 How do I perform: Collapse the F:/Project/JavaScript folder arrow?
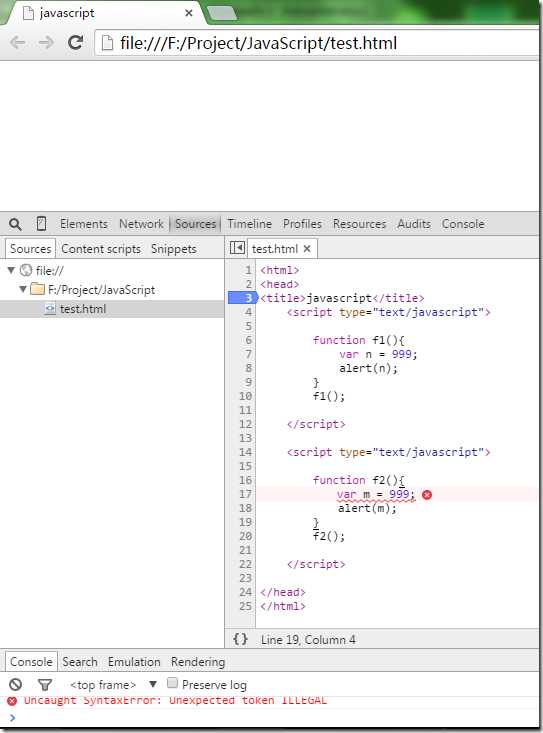click(x=23, y=289)
